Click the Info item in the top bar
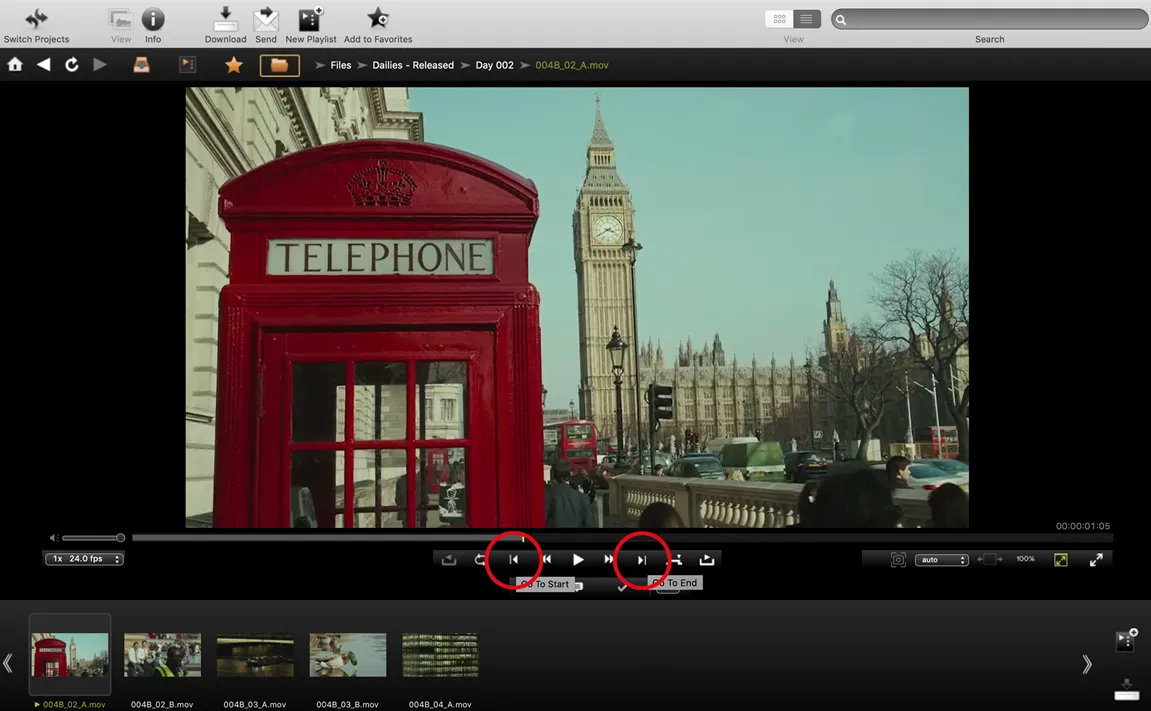 coord(152,19)
